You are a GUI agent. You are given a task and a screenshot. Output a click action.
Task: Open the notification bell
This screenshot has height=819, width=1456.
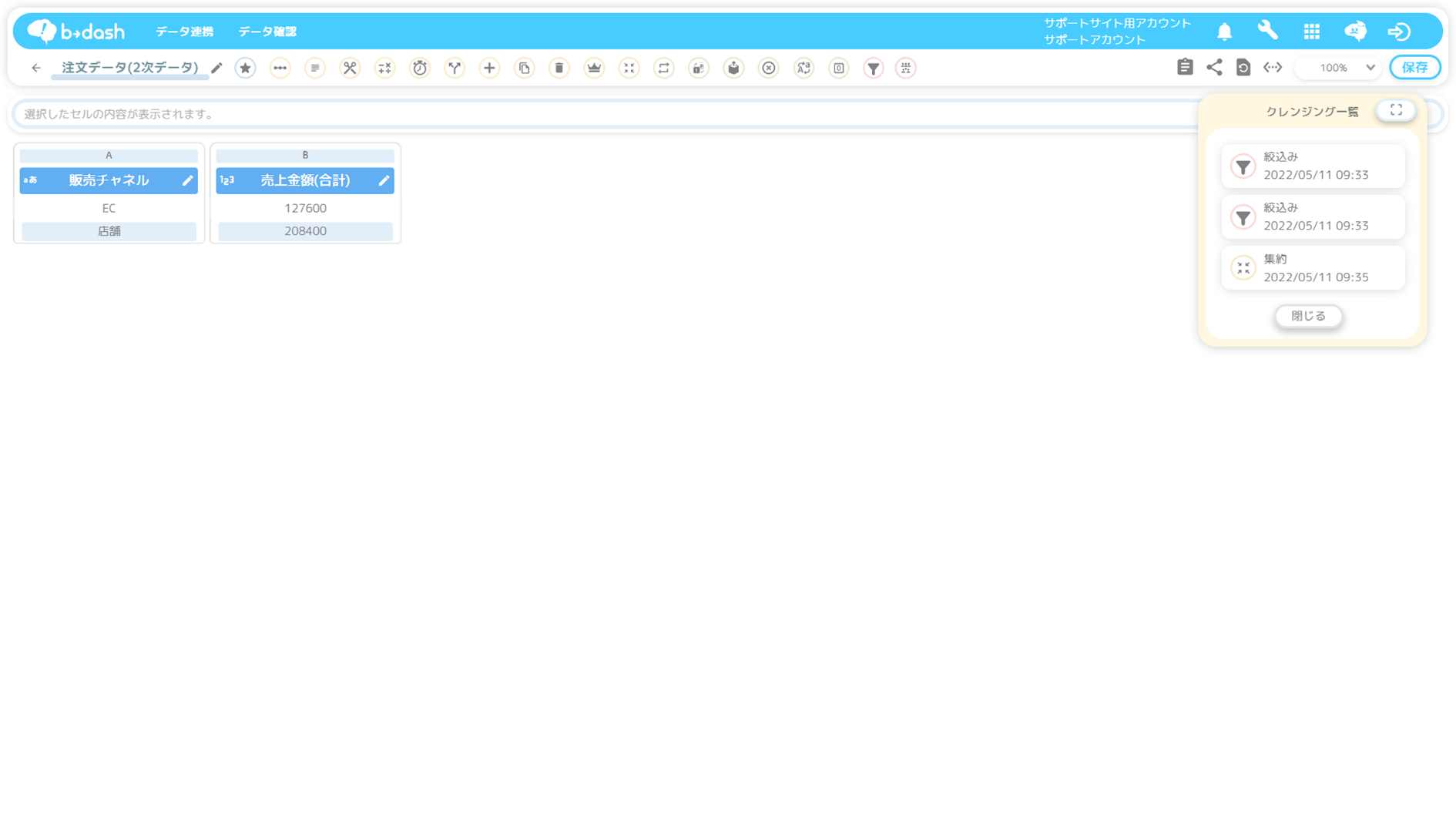click(1224, 32)
